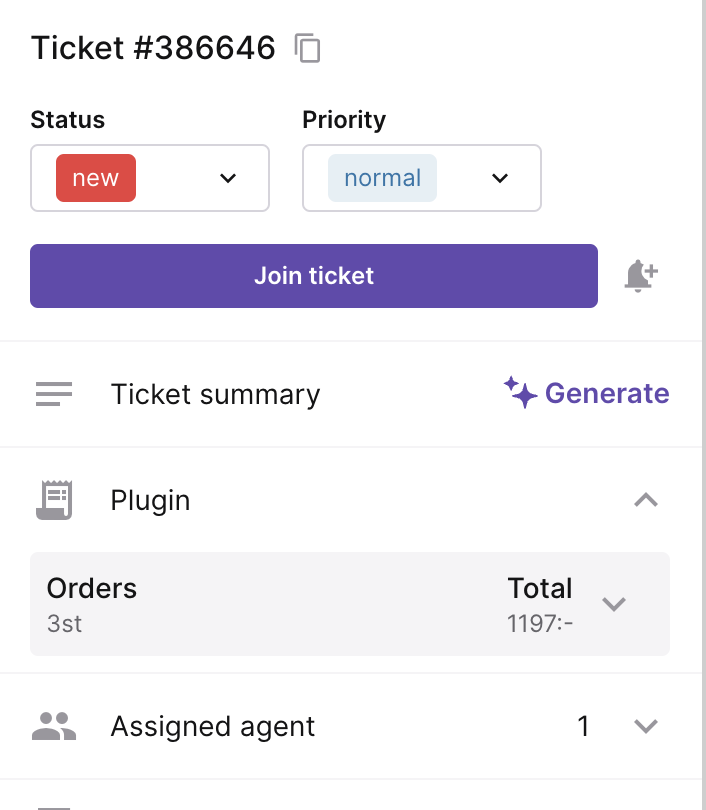The width and height of the screenshot is (706, 810).
Task: Click the 'normal' priority badge
Action: [x=382, y=178]
